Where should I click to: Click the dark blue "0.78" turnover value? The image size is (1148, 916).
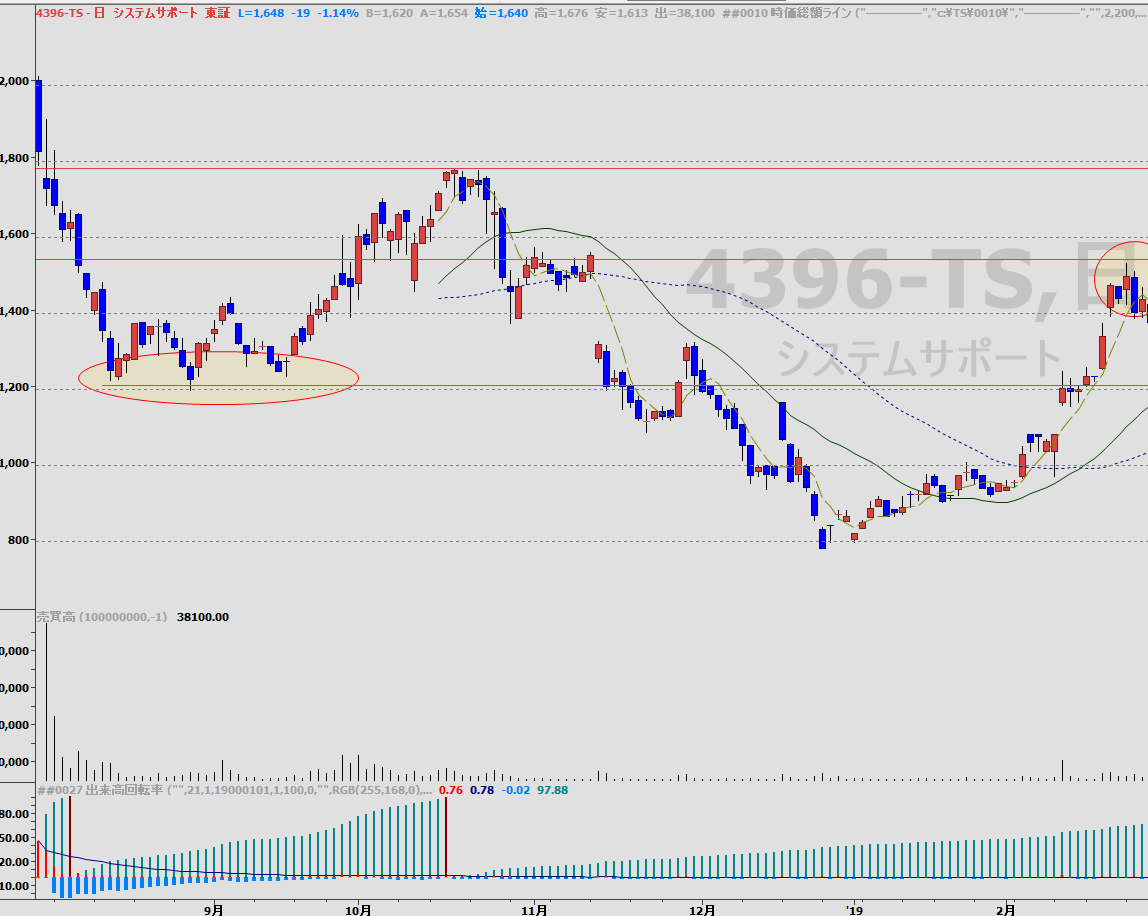click(x=482, y=790)
